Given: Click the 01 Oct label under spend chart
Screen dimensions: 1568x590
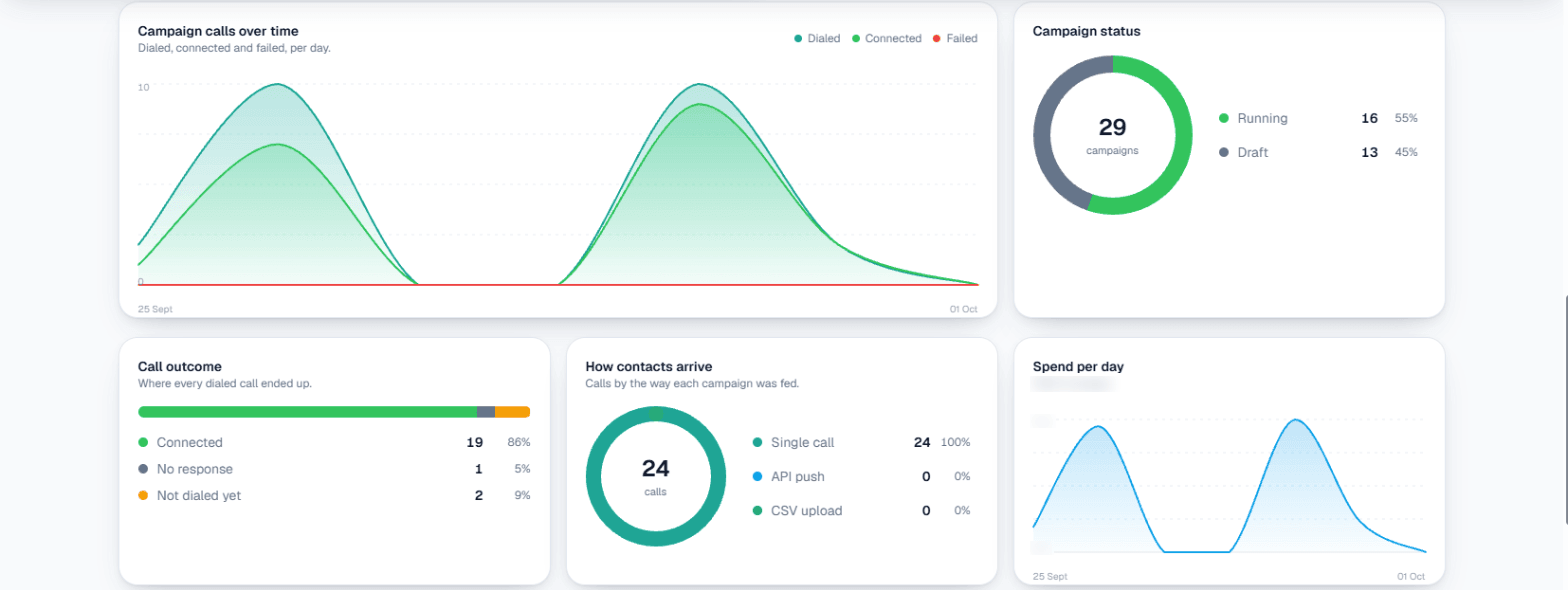Looking at the screenshot, I should (x=1411, y=577).
